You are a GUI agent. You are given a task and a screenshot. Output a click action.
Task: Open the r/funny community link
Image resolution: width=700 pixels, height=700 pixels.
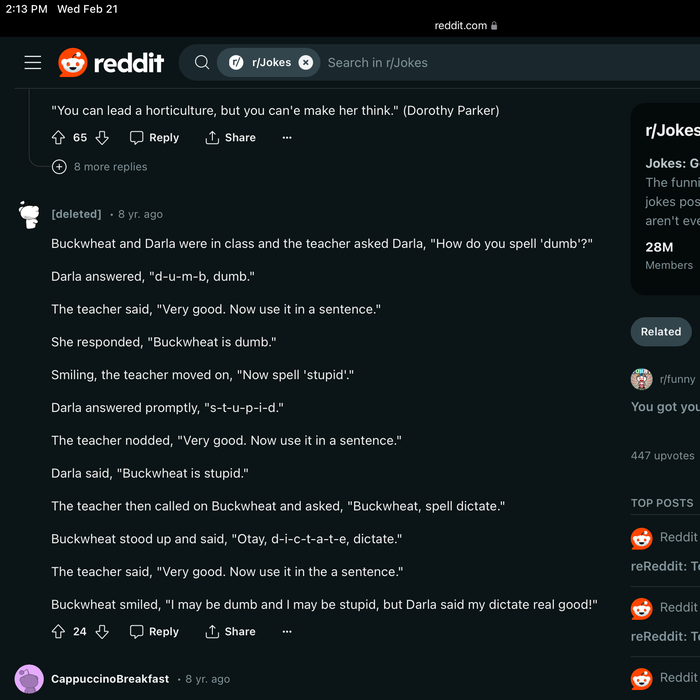(676, 379)
